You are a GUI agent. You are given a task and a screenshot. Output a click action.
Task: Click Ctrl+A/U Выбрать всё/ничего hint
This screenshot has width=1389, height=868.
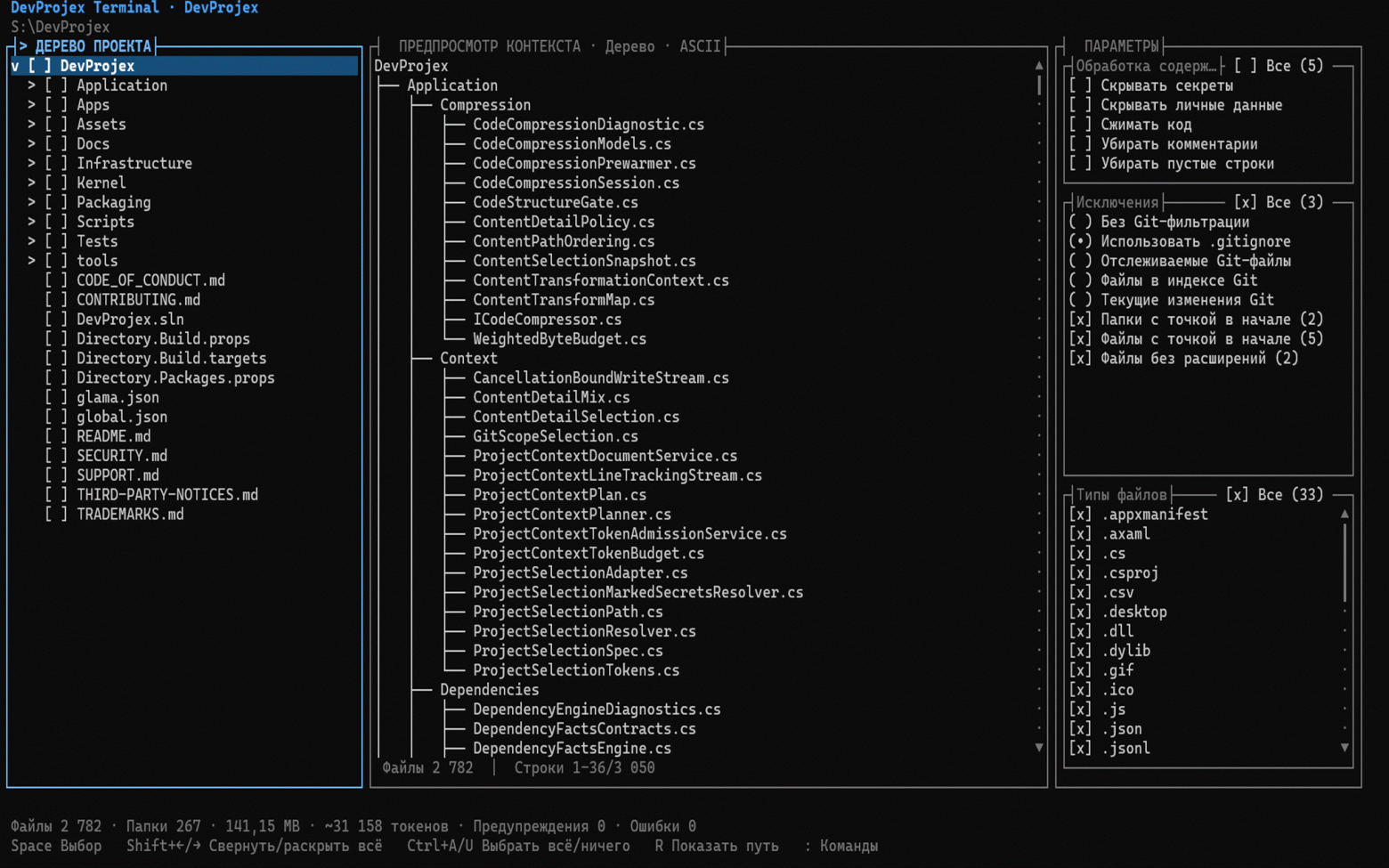click(518, 846)
